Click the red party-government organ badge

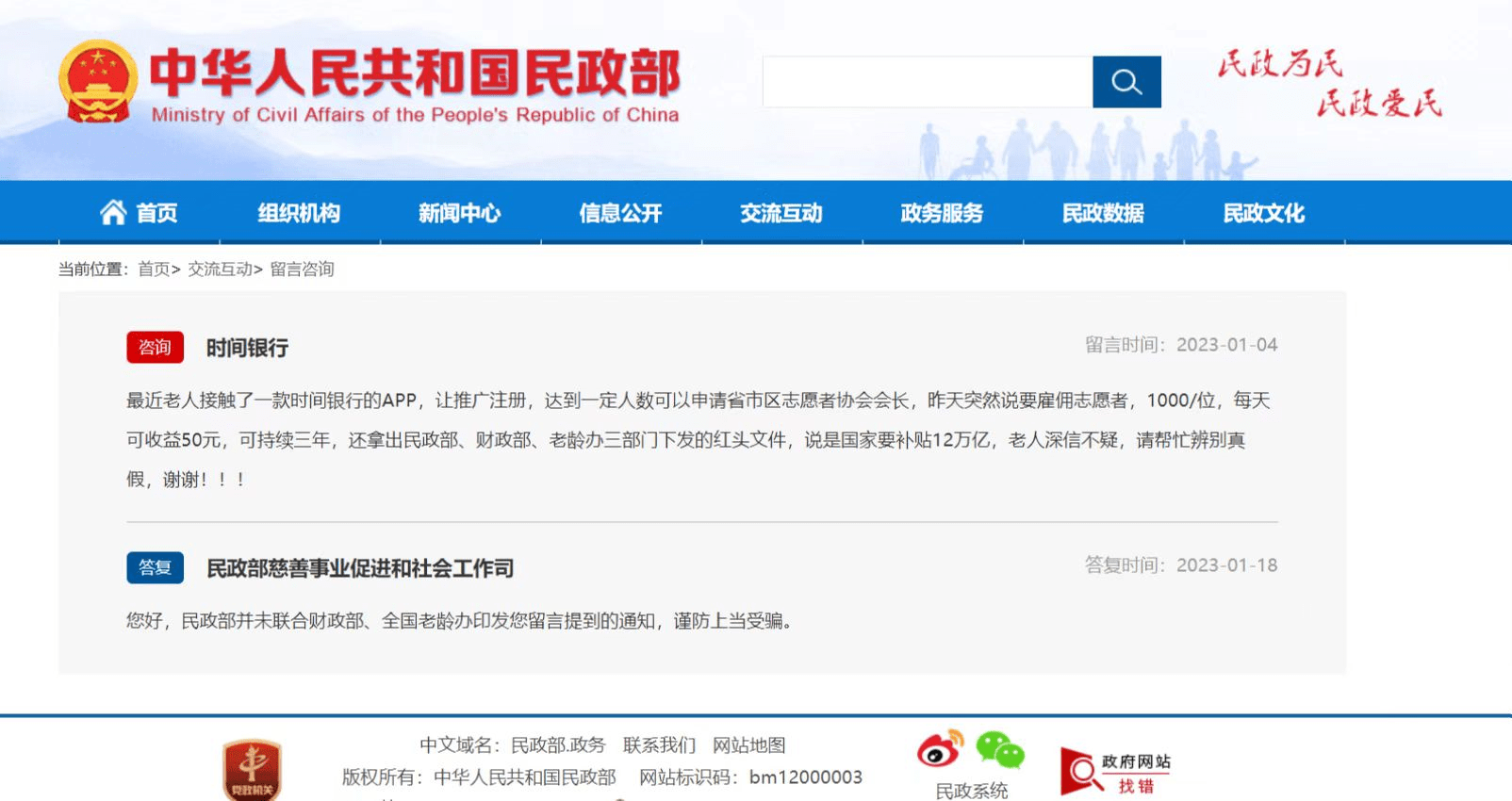click(252, 770)
